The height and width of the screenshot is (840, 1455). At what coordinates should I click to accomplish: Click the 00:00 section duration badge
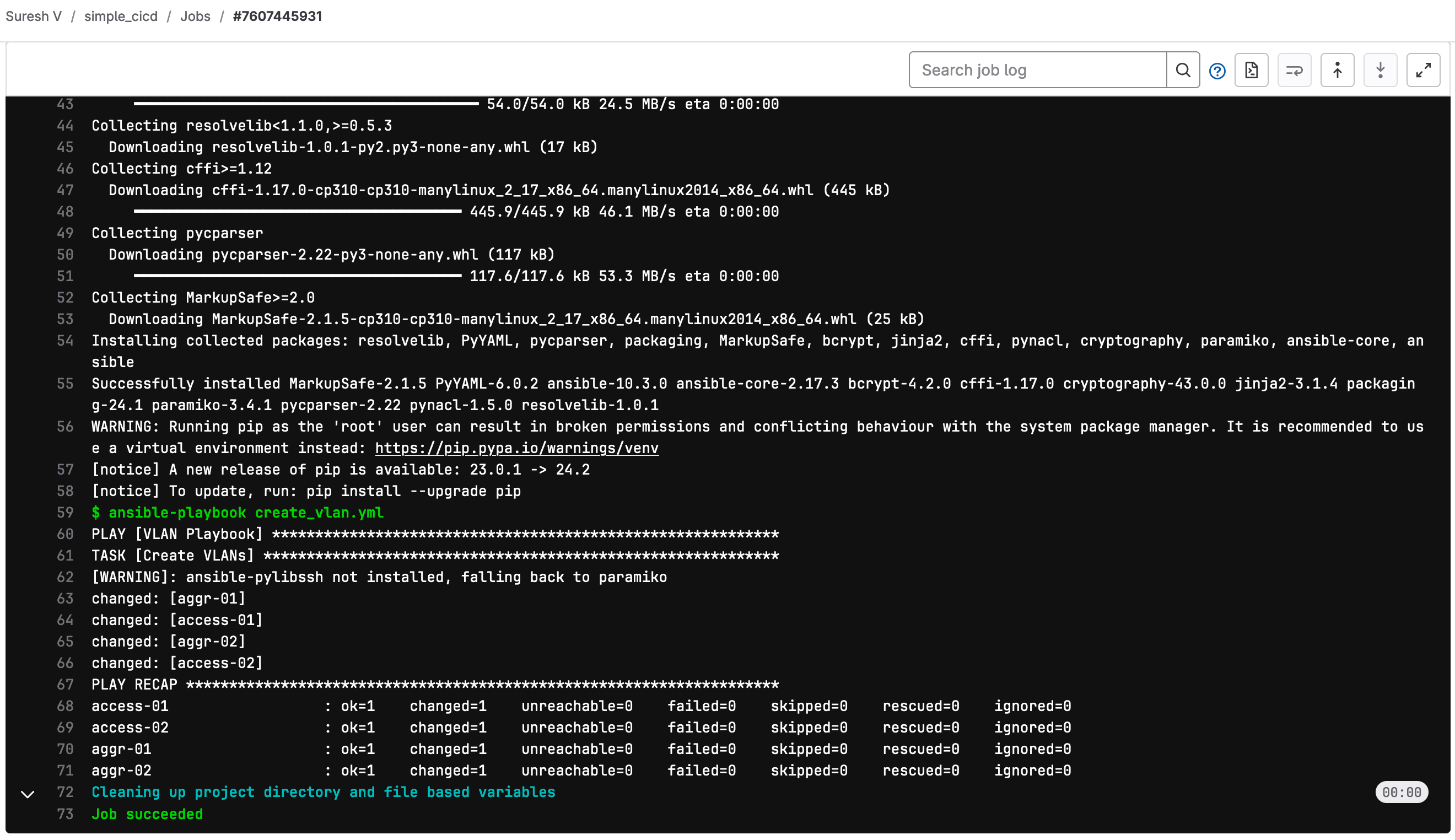click(x=1401, y=792)
